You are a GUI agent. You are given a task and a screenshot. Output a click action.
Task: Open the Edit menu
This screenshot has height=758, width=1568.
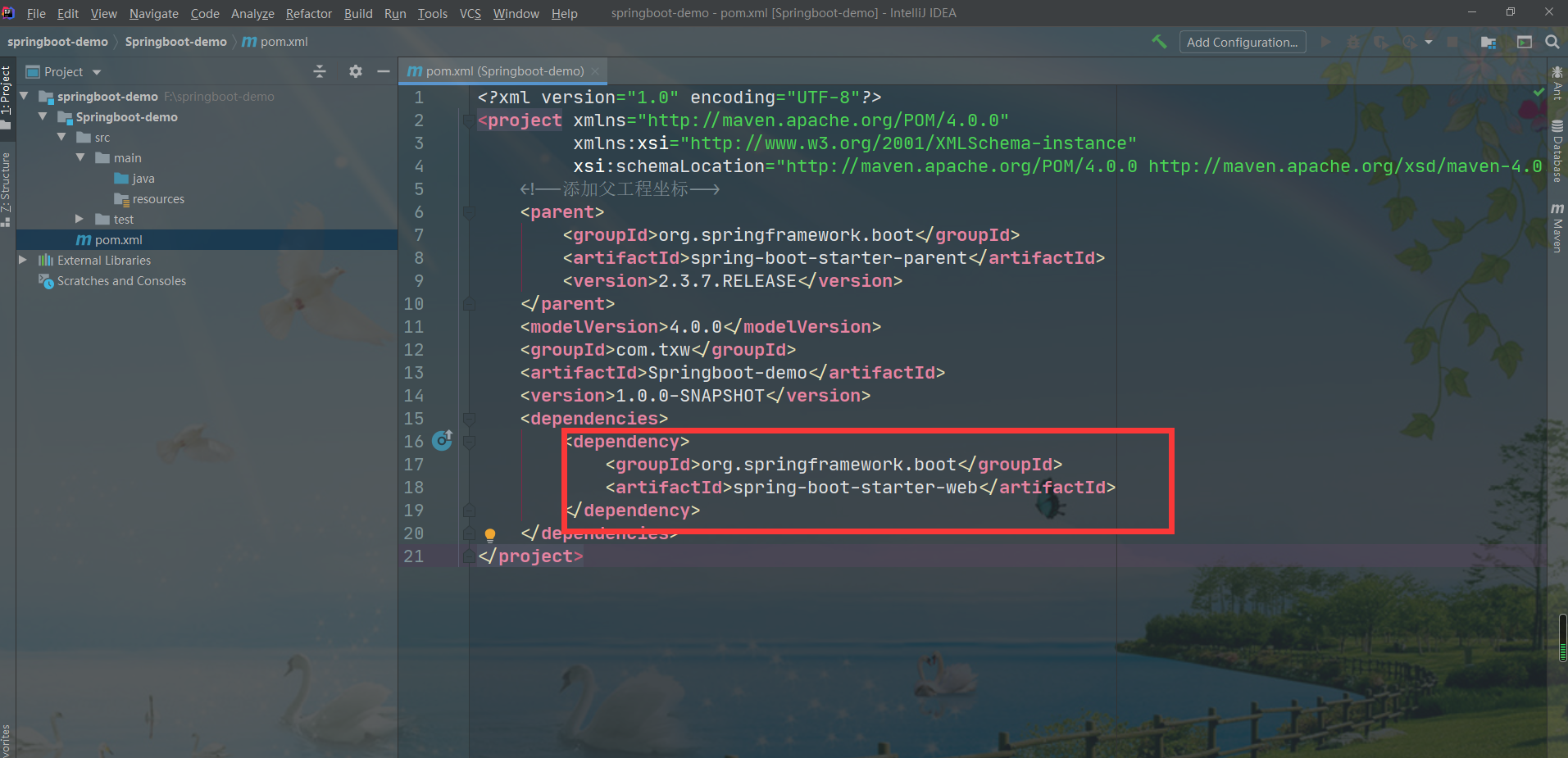click(x=68, y=13)
